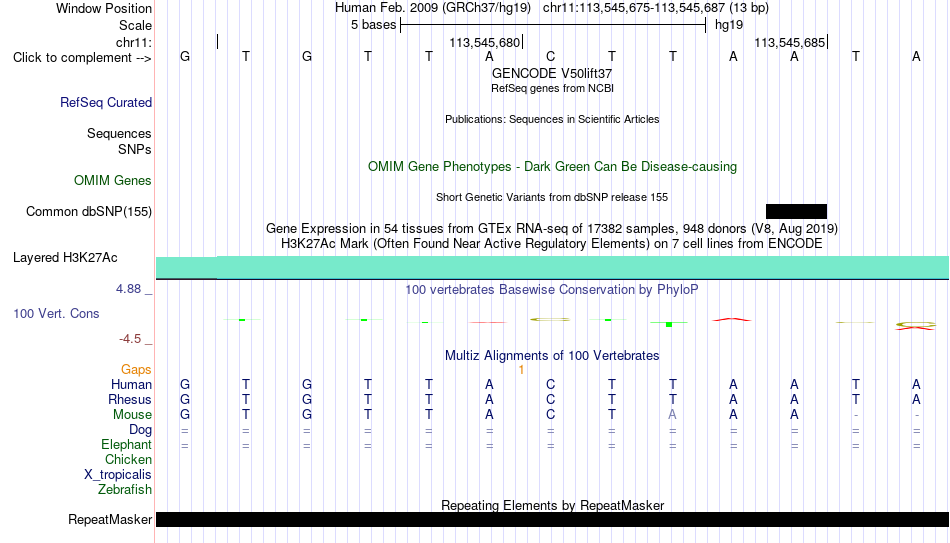Click base C in the Rhesus alignment row
The width and height of the screenshot is (950, 543).
tap(550, 400)
